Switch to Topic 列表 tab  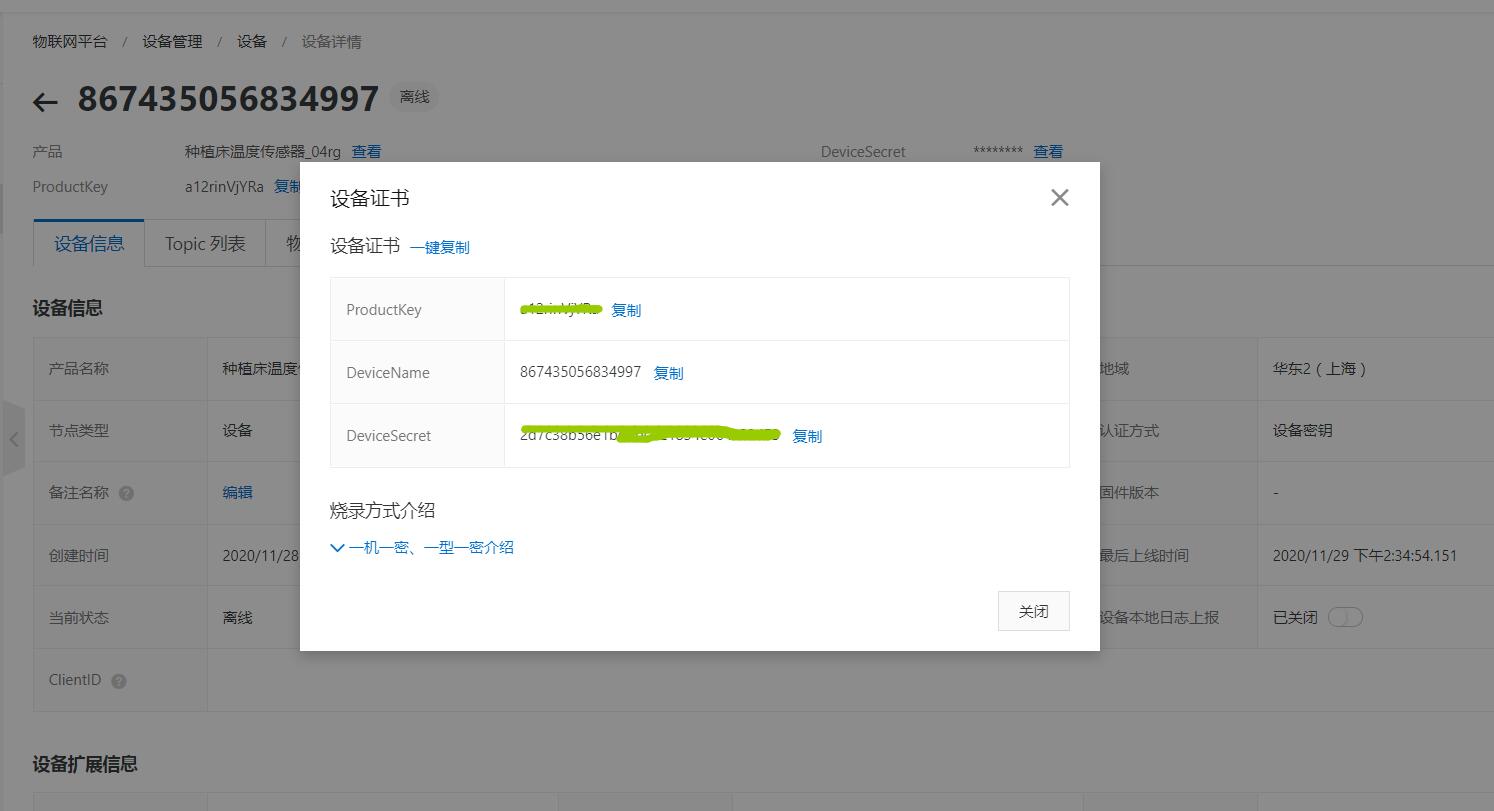[x=205, y=243]
